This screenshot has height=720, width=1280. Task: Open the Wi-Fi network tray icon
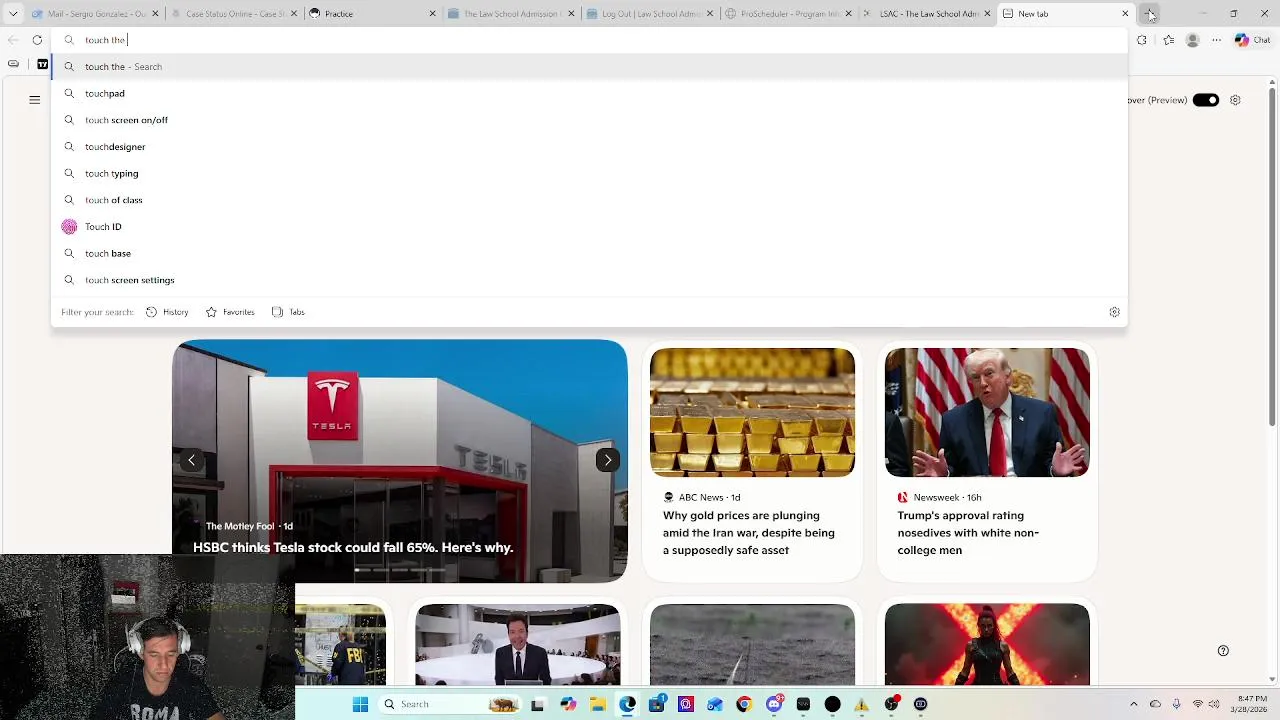(1197, 704)
